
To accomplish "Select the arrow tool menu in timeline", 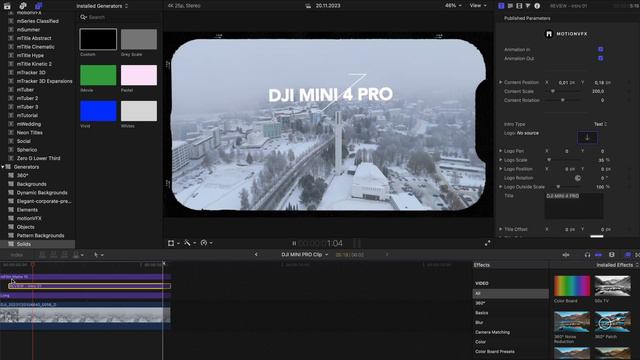I will coord(98,255).
